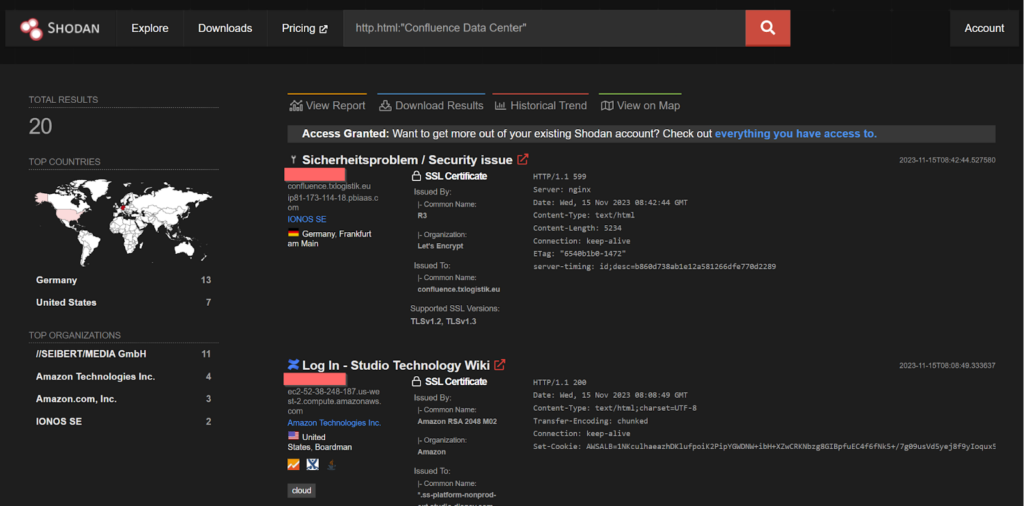1024x506 pixels.
Task: Click the 'Server: nginx' header line
Action: click(x=562, y=189)
